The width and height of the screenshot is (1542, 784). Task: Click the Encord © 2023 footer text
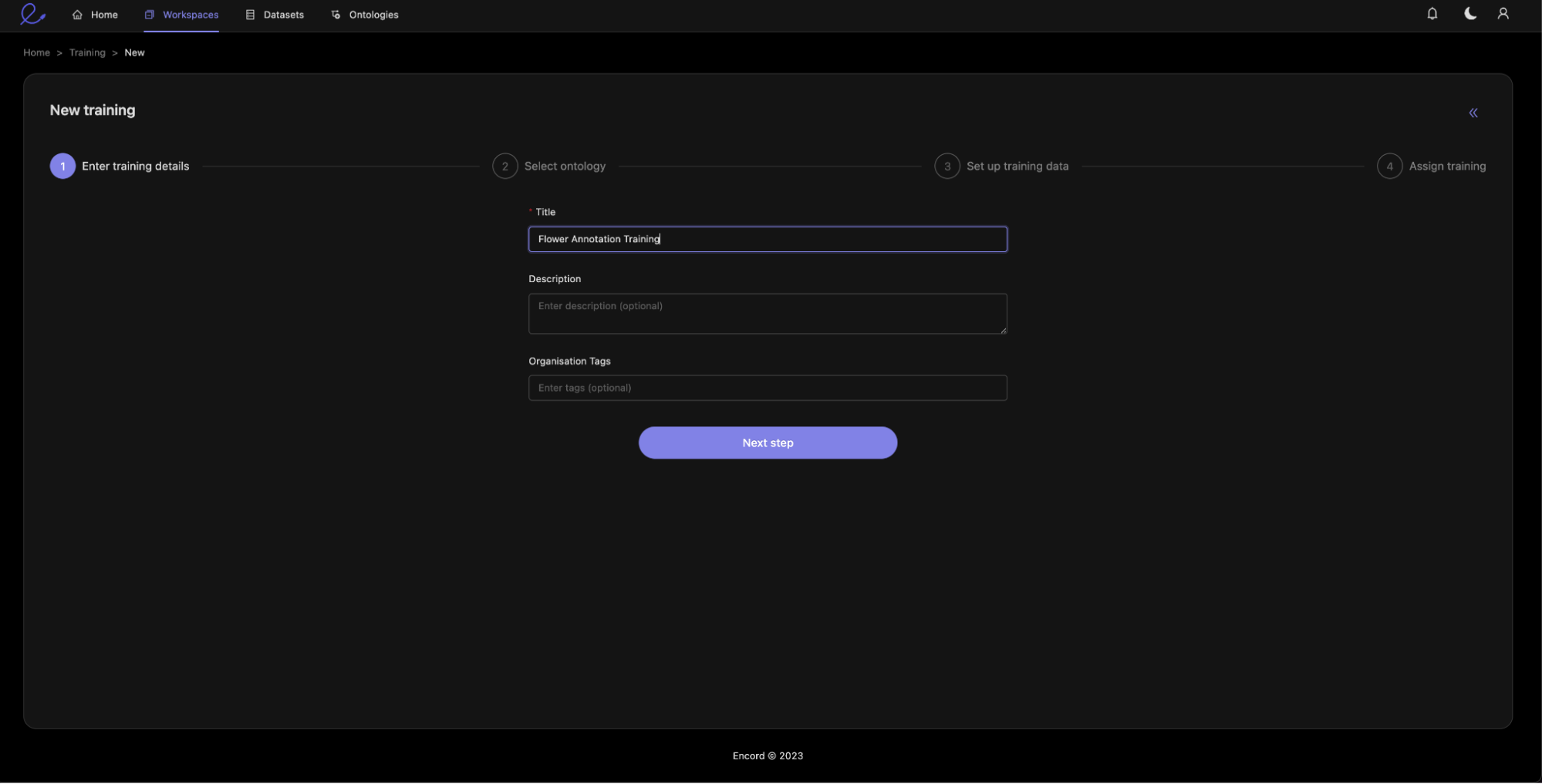pyautogui.click(x=768, y=755)
